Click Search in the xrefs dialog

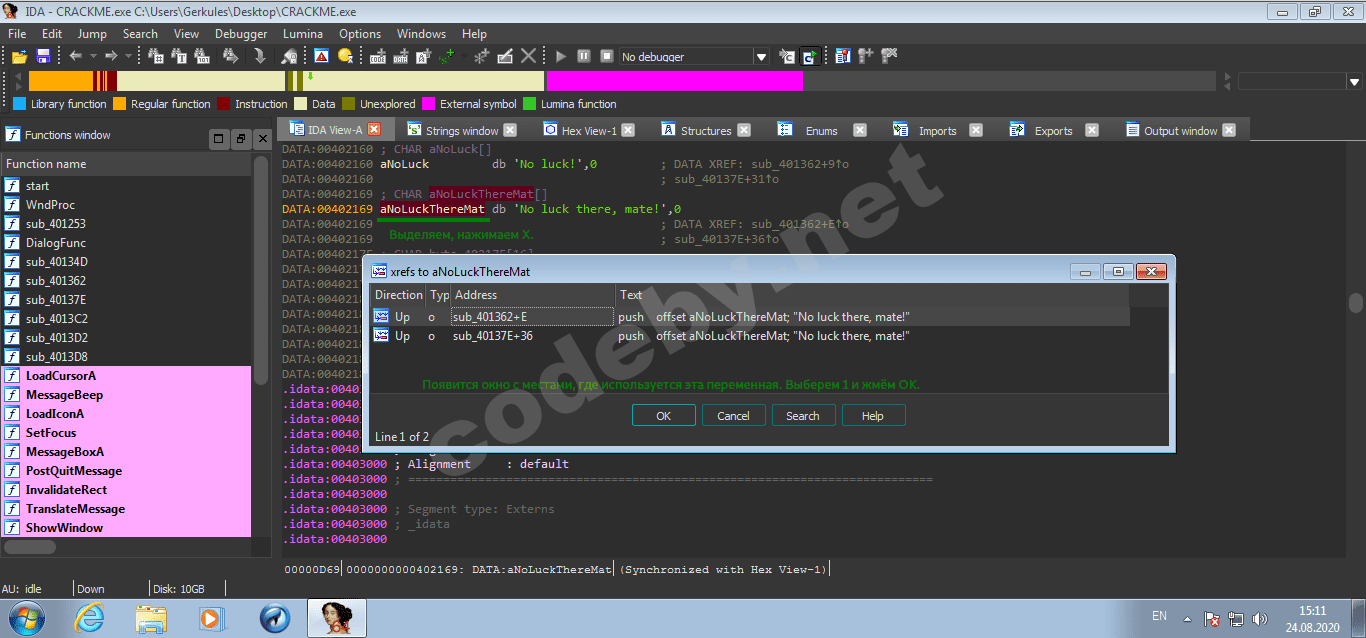pos(803,416)
